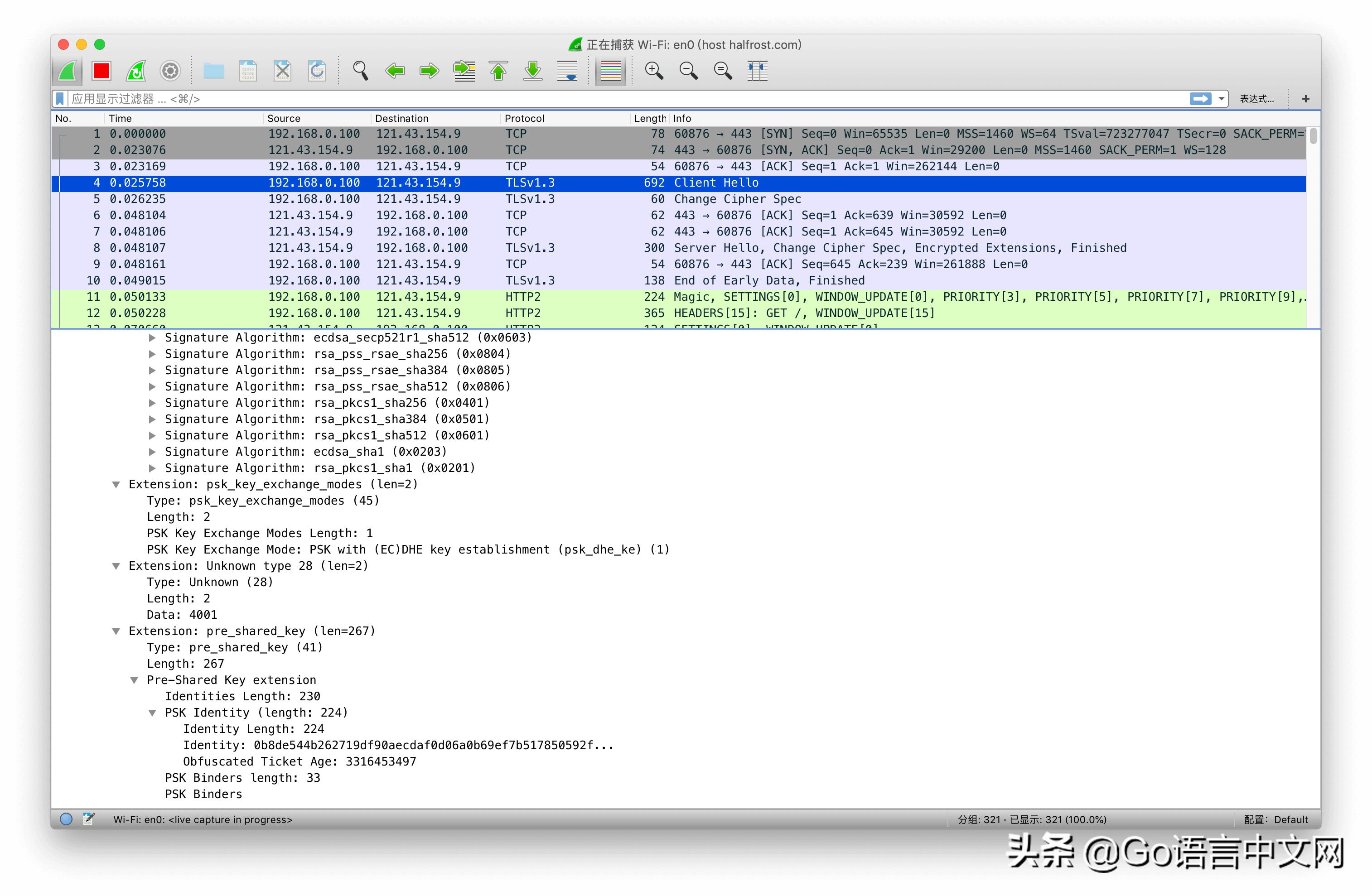Viewport: 1372px width, 896px height.
Task: Sort by the Destination column header
Action: [401, 118]
